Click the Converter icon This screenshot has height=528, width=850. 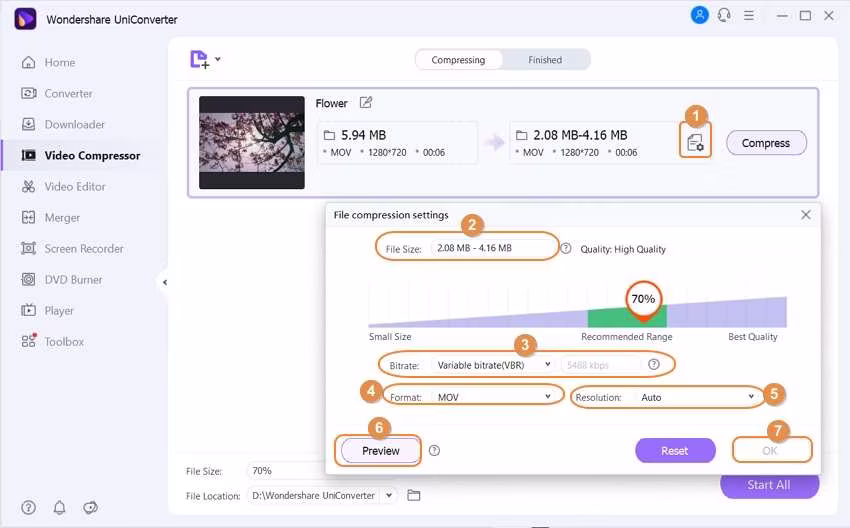pyautogui.click(x=28, y=93)
